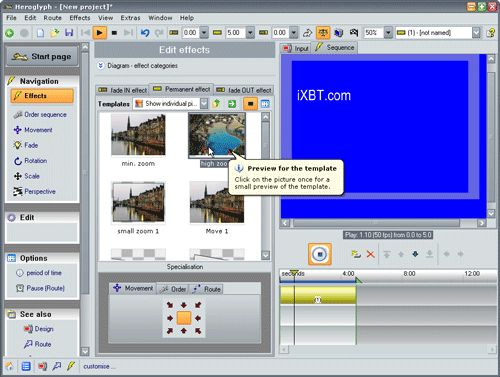Click the preview horizontal scrollbar

click(383, 223)
